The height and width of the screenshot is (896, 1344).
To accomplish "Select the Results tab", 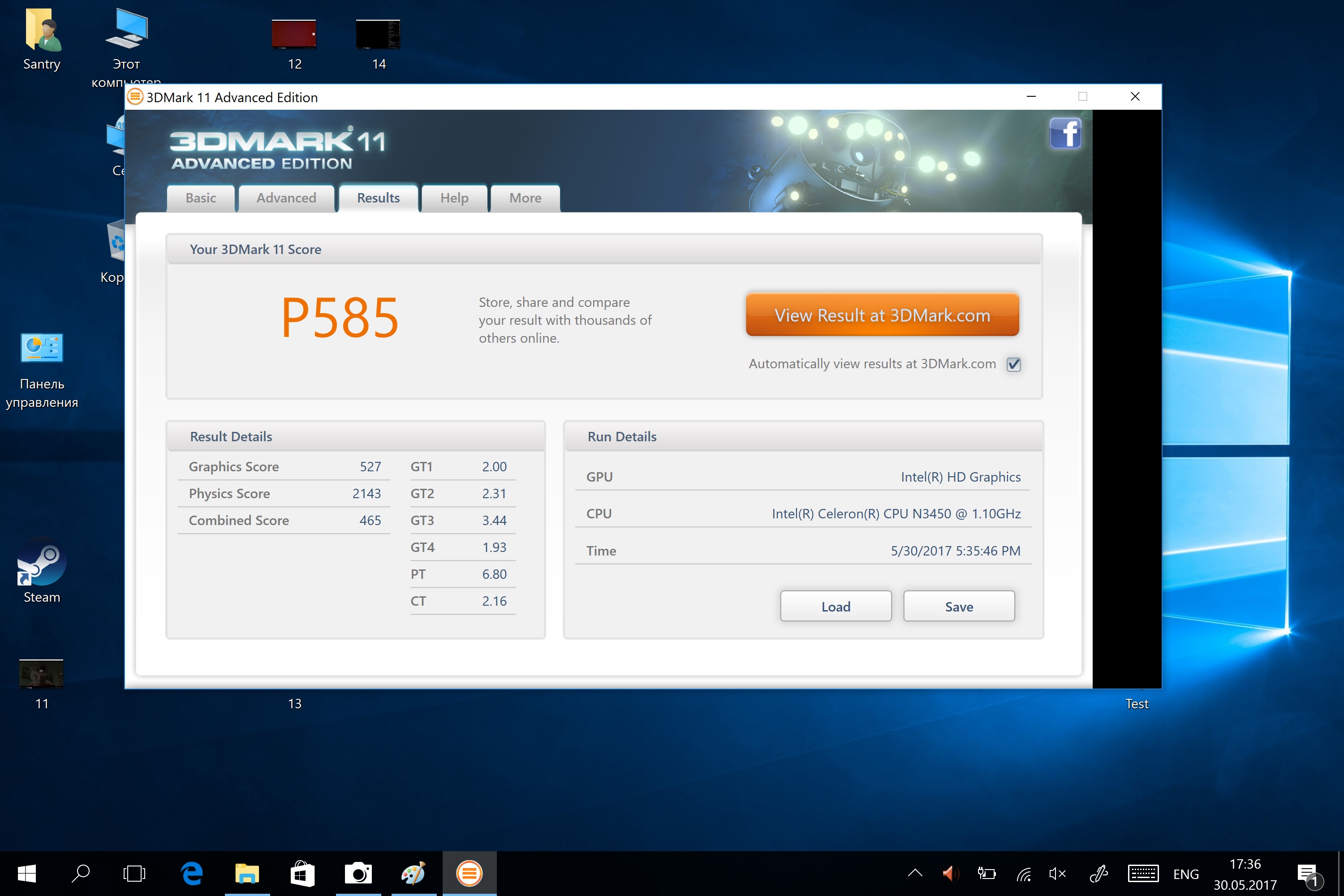I will (378, 198).
